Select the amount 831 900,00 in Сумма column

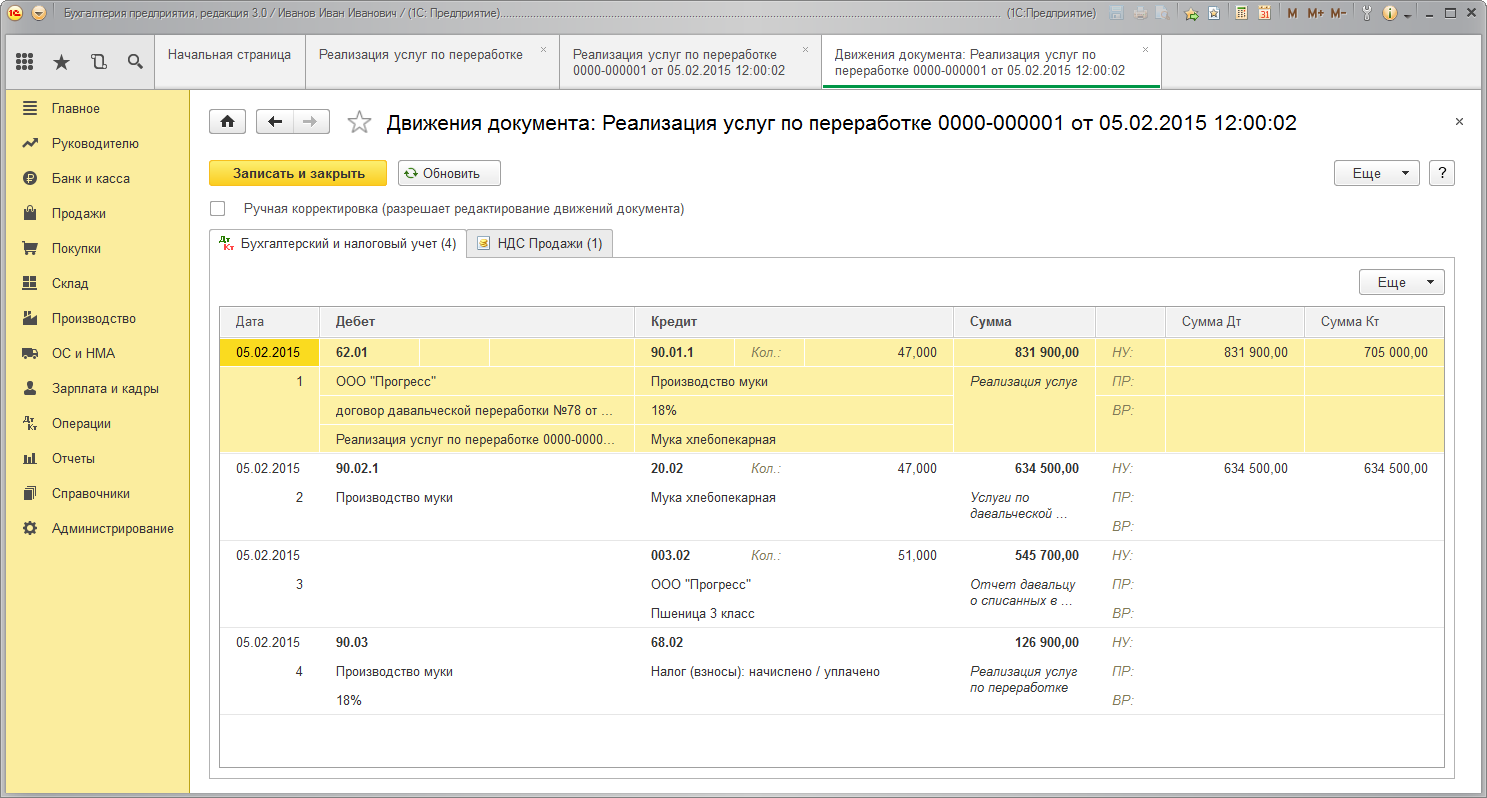tap(1024, 352)
